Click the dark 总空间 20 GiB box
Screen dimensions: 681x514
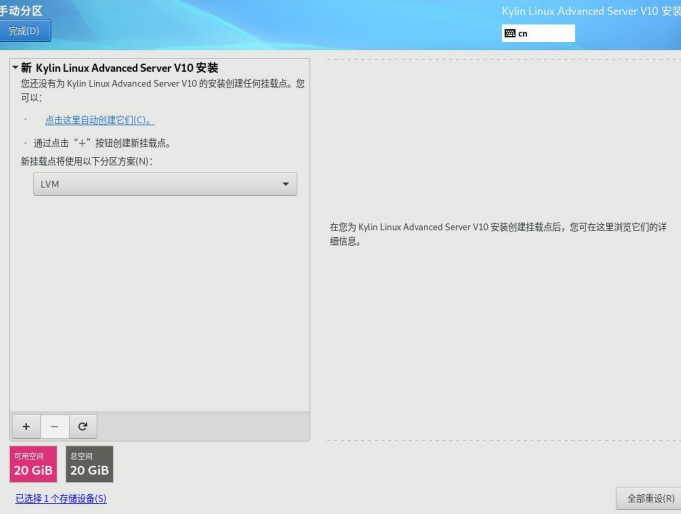[x=89, y=464]
